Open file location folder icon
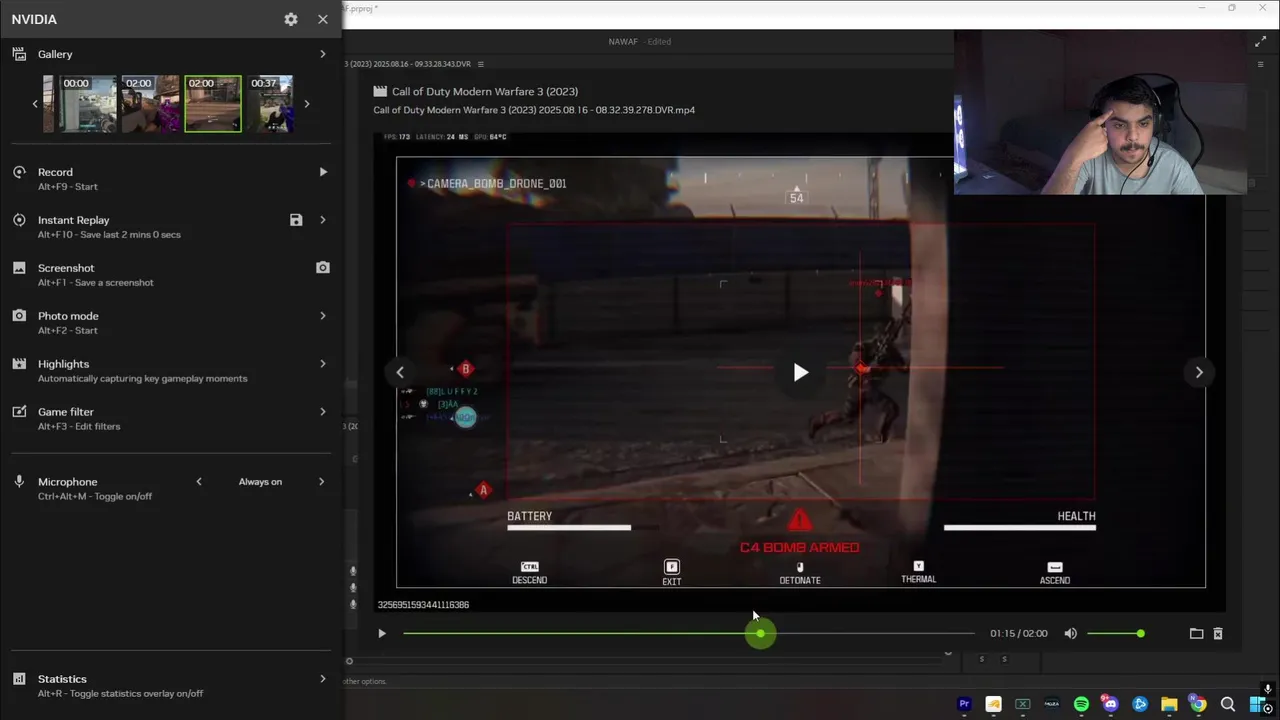Viewport: 1280px width, 720px height. pyautogui.click(x=1196, y=633)
